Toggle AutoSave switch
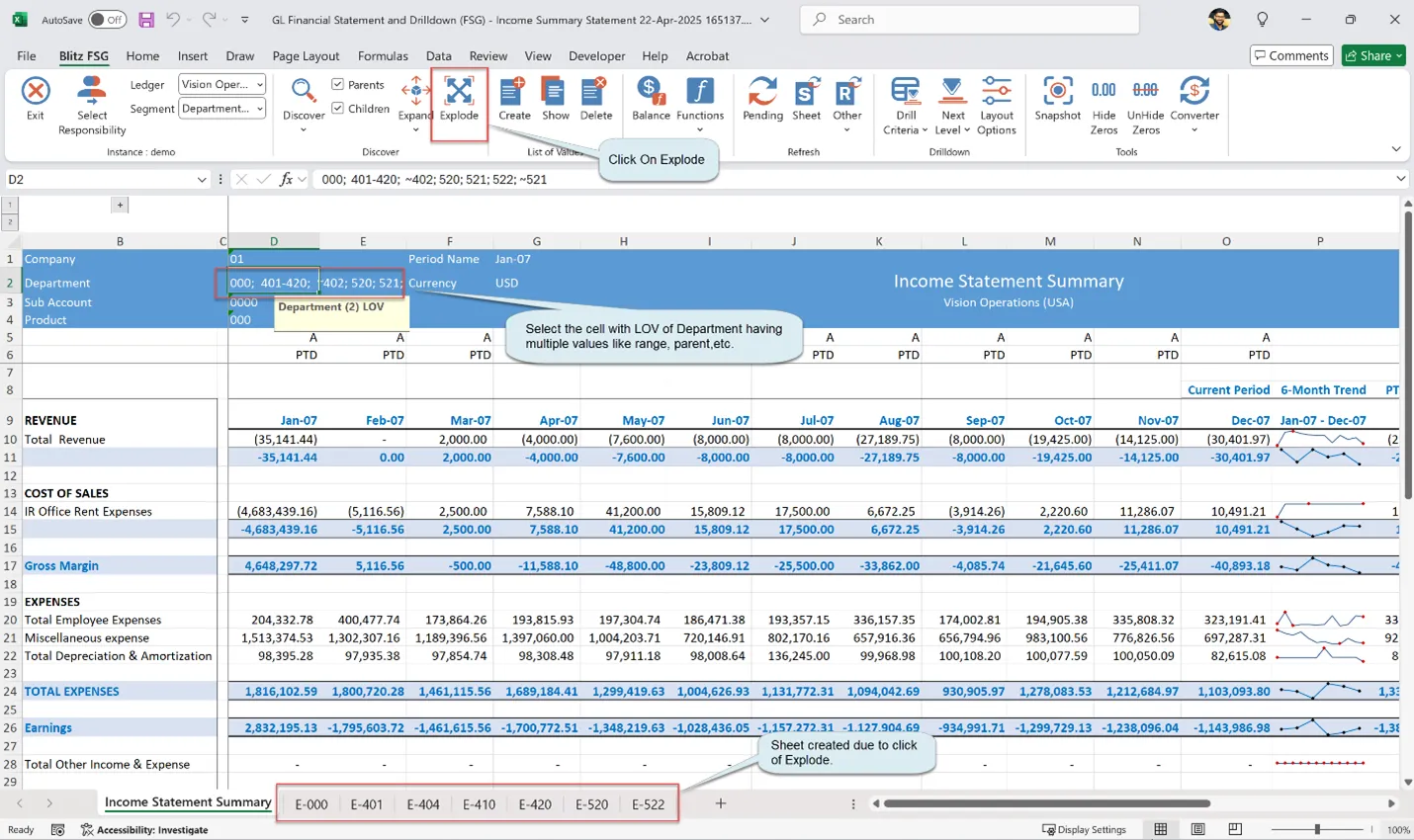Viewport: 1414px width, 840px height. [107, 20]
